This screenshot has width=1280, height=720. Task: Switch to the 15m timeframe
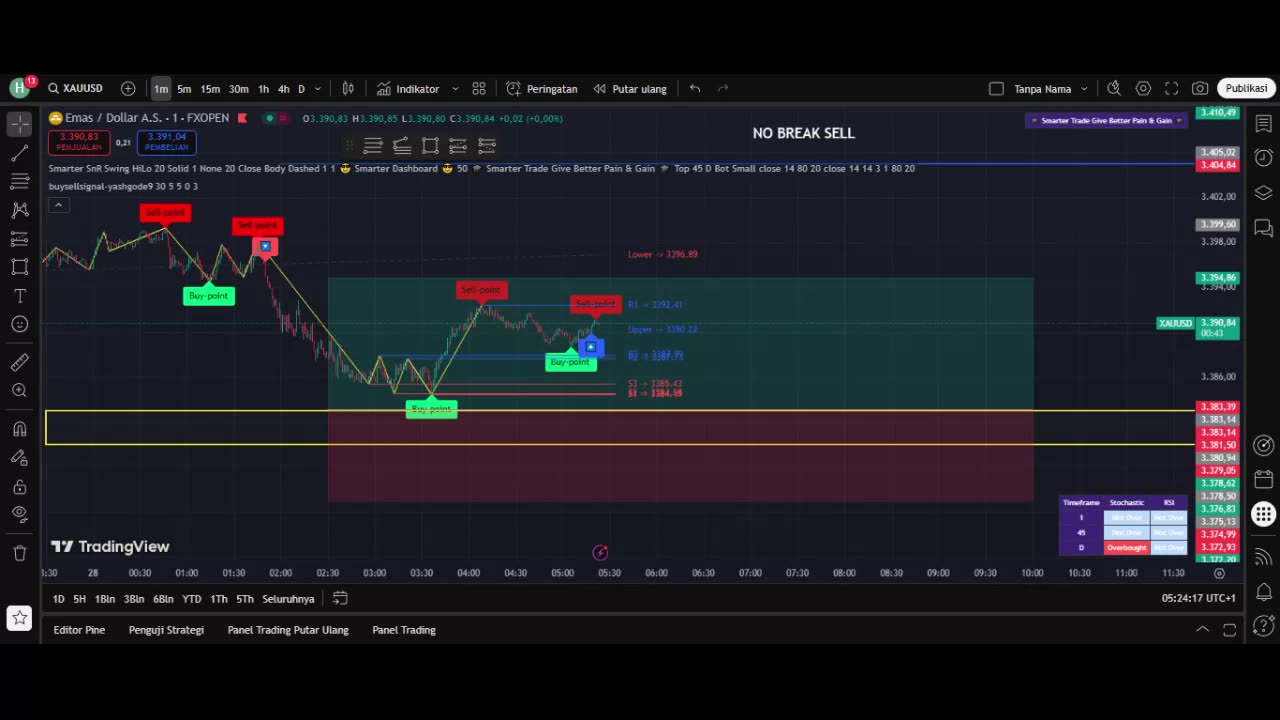click(x=210, y=89)
